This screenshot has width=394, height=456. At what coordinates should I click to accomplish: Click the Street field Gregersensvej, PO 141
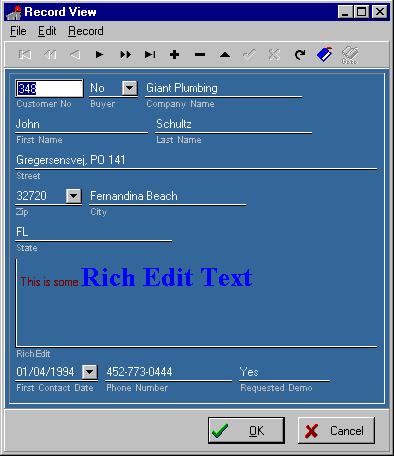tap(196, 160)
